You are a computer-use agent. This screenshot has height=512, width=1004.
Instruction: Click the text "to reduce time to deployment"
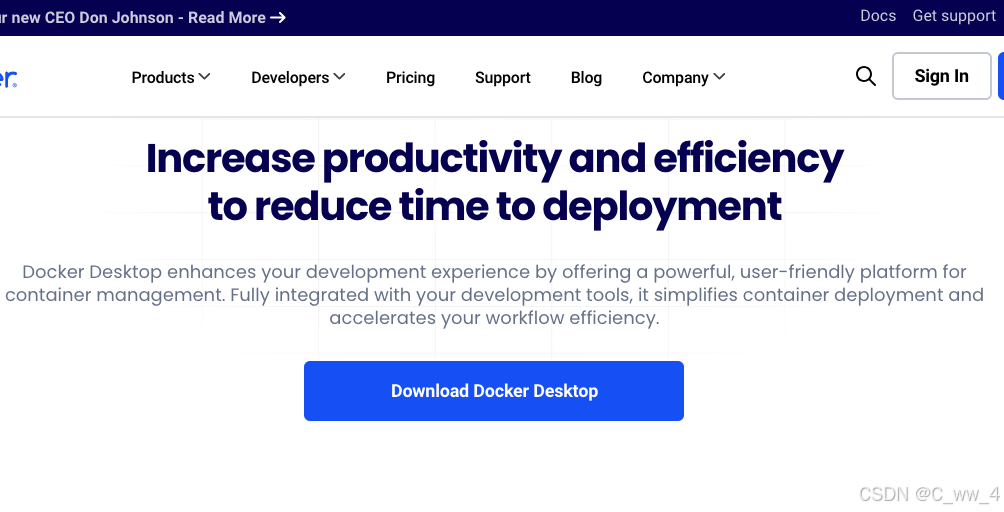tap(495, 206)
